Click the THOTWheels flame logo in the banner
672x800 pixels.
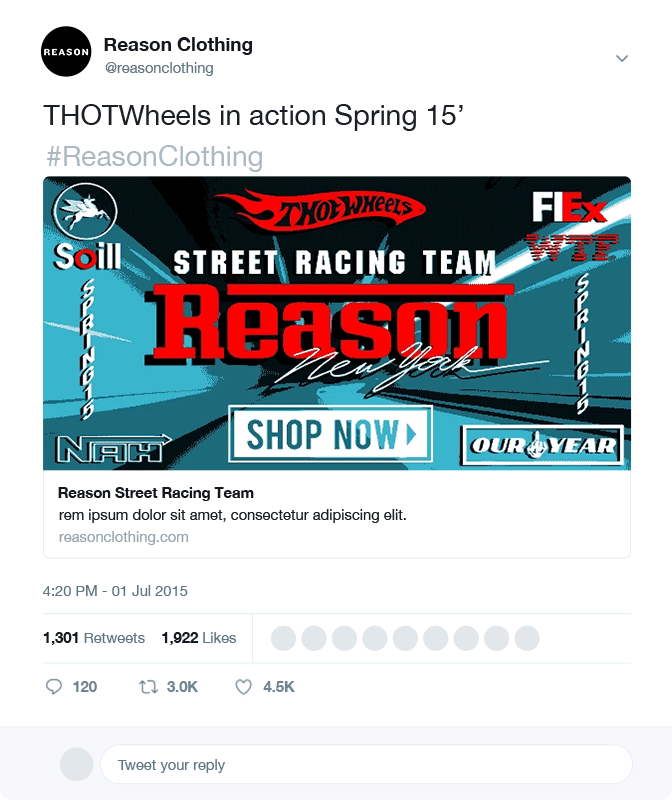[320, 209]
